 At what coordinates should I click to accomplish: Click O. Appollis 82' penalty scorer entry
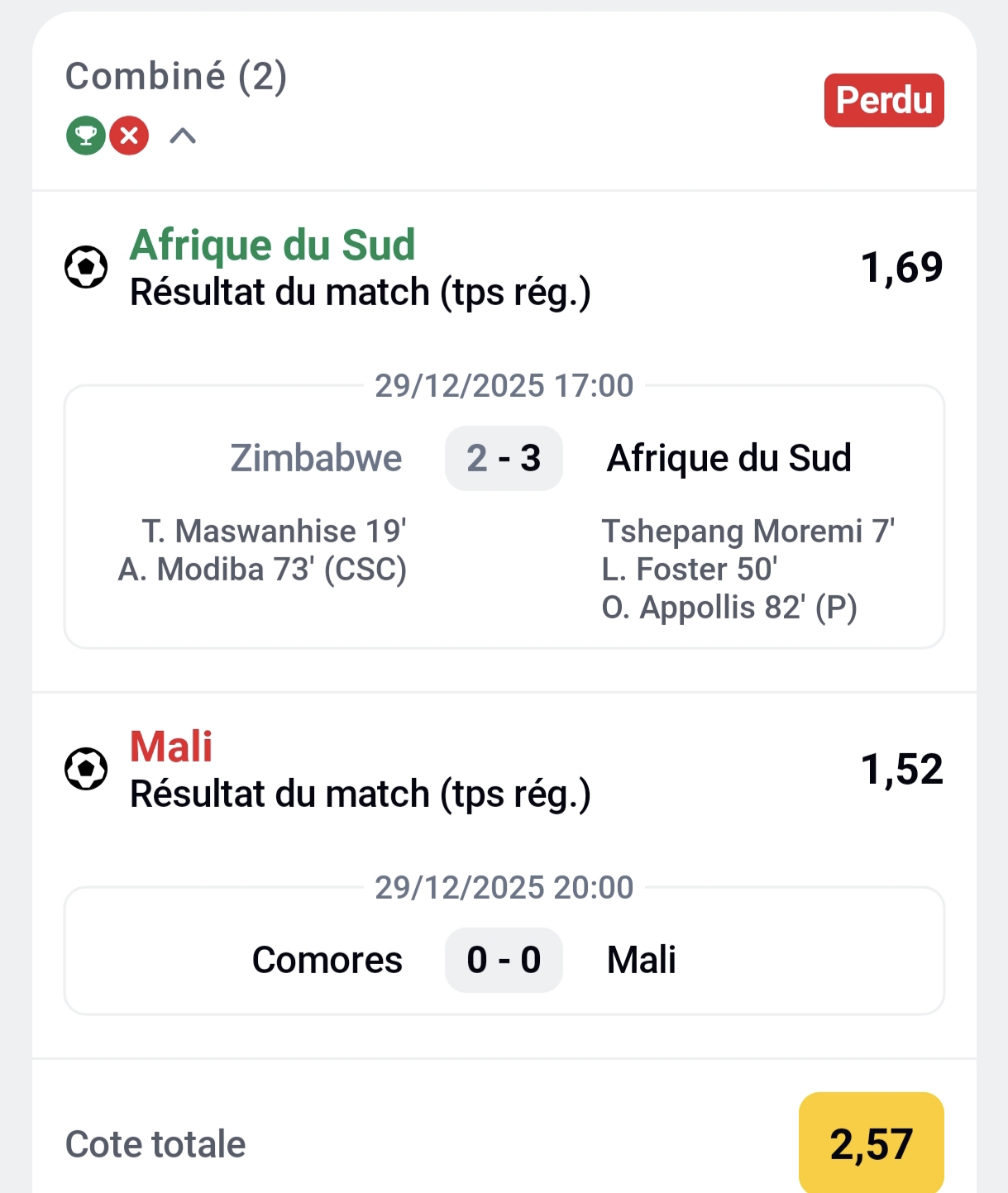(x=729, y=608)
